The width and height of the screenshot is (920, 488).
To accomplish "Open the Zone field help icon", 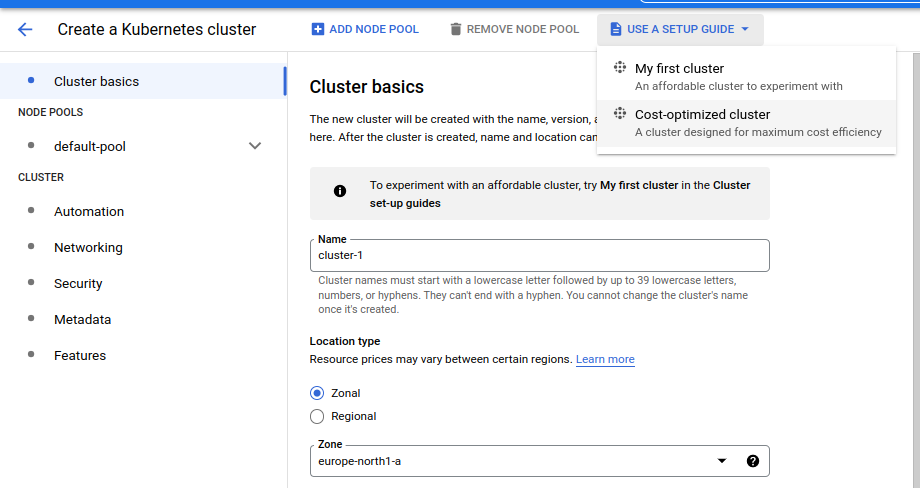I will [753, 461].
